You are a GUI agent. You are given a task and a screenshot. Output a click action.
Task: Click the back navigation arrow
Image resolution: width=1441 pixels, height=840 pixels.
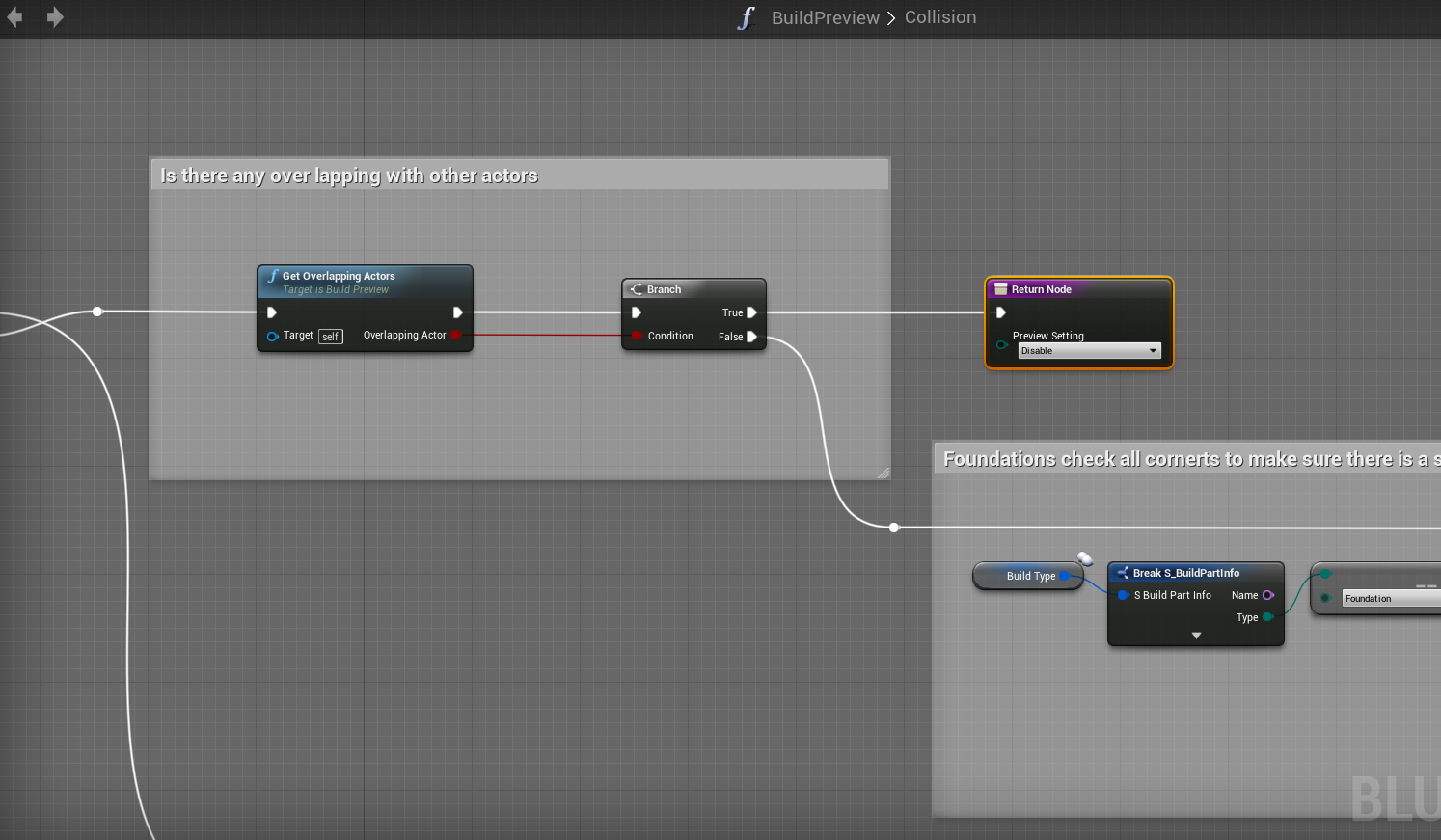pos(14,17)
